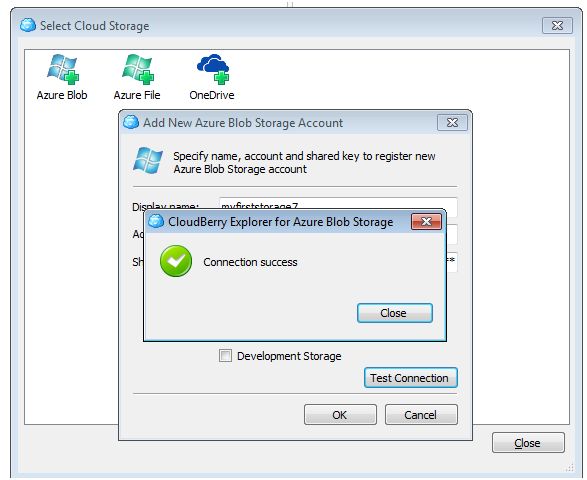587x480 pixels.
Task: Click the Add New Azure Blob title icon
Action: [x=131, y=122]
